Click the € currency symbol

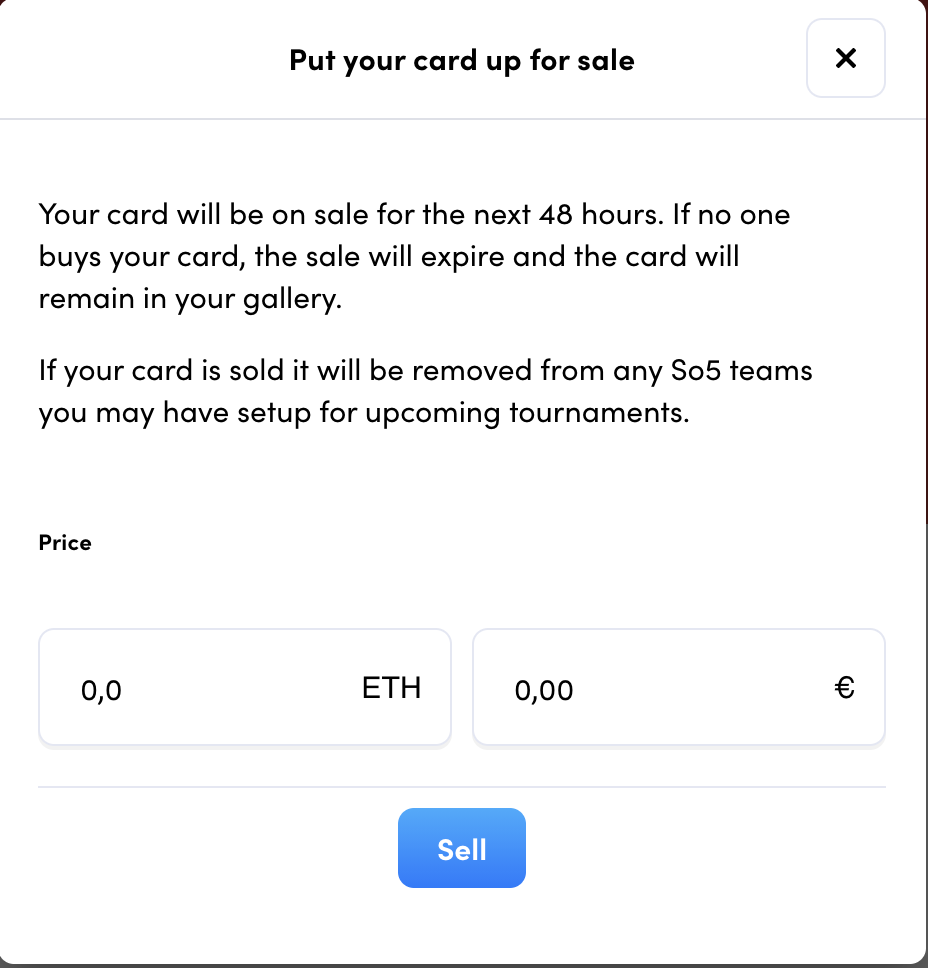(845, 688)
